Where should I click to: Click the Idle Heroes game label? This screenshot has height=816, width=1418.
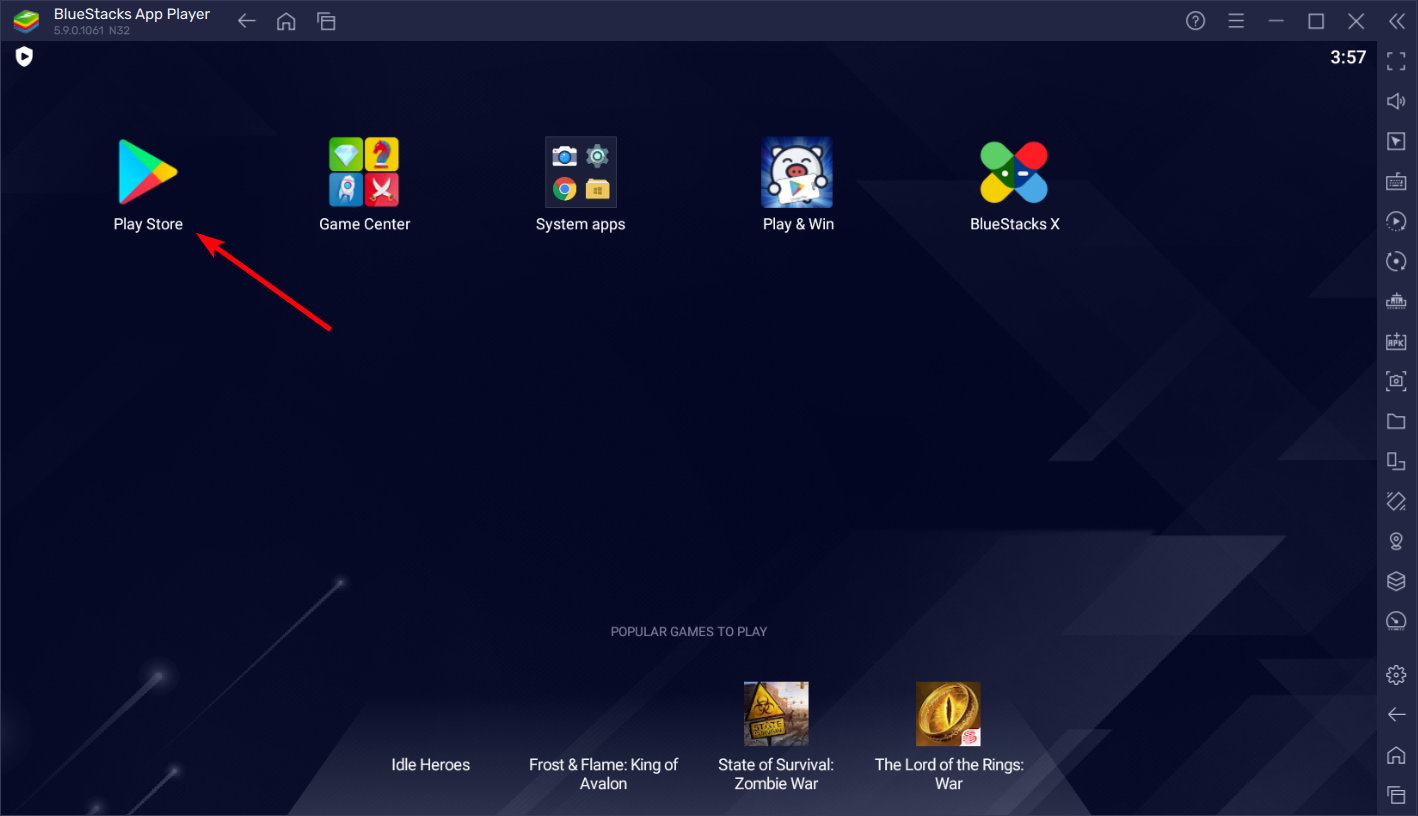(x=431, y=765)
